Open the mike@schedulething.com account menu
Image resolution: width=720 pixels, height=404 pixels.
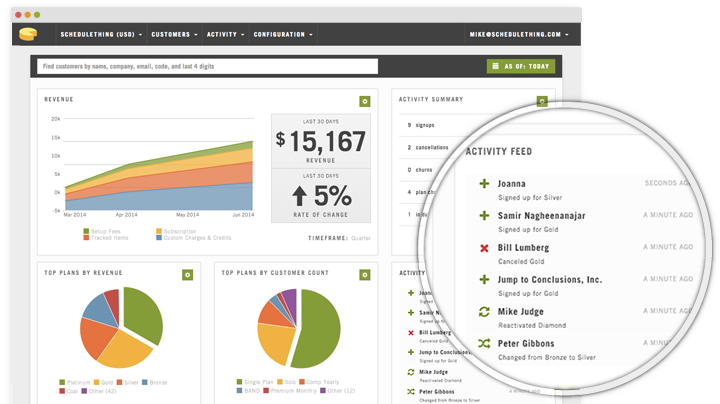(x=519, y=34)
